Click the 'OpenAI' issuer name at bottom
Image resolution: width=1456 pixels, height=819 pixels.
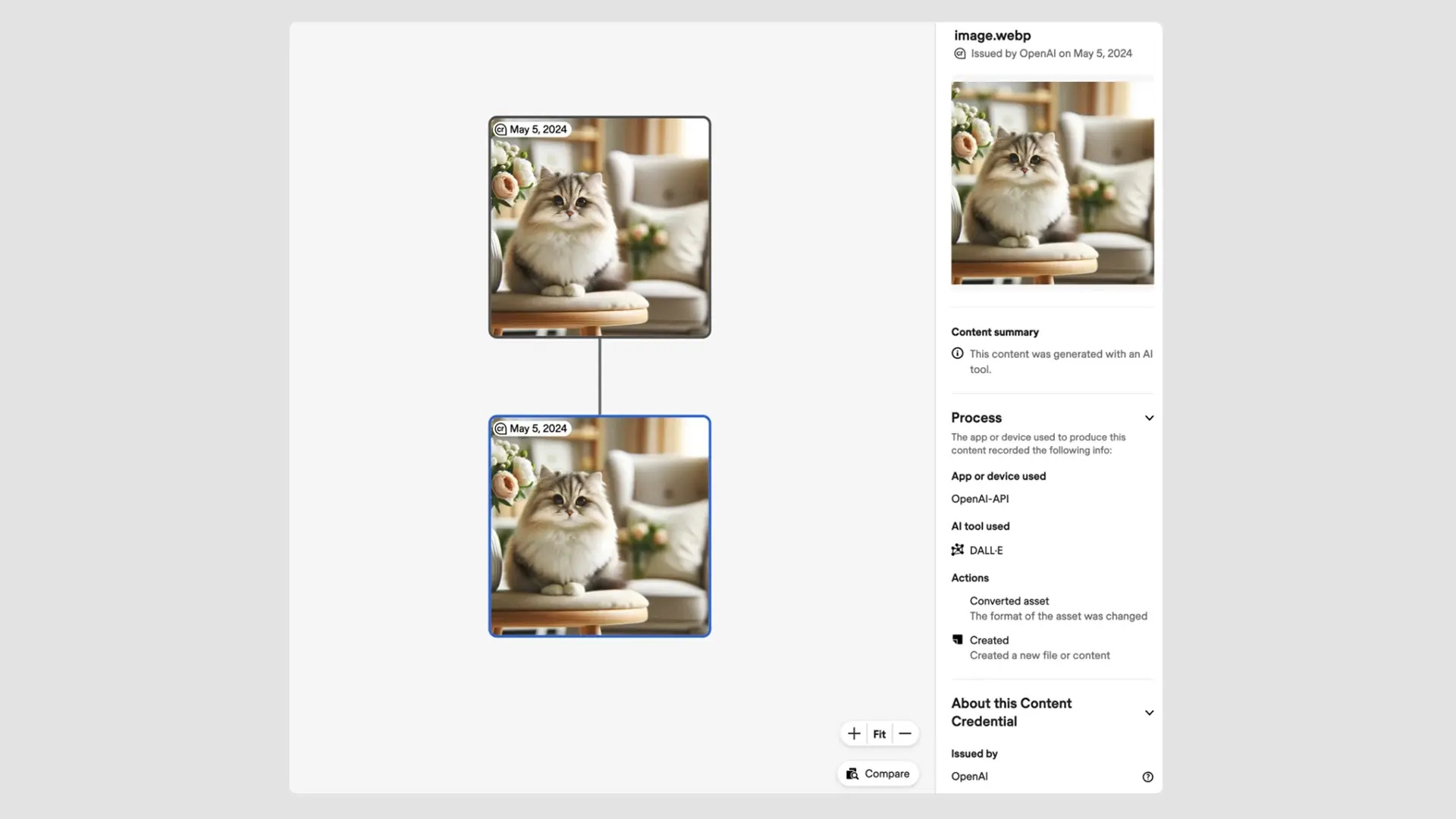coord(969,777)
